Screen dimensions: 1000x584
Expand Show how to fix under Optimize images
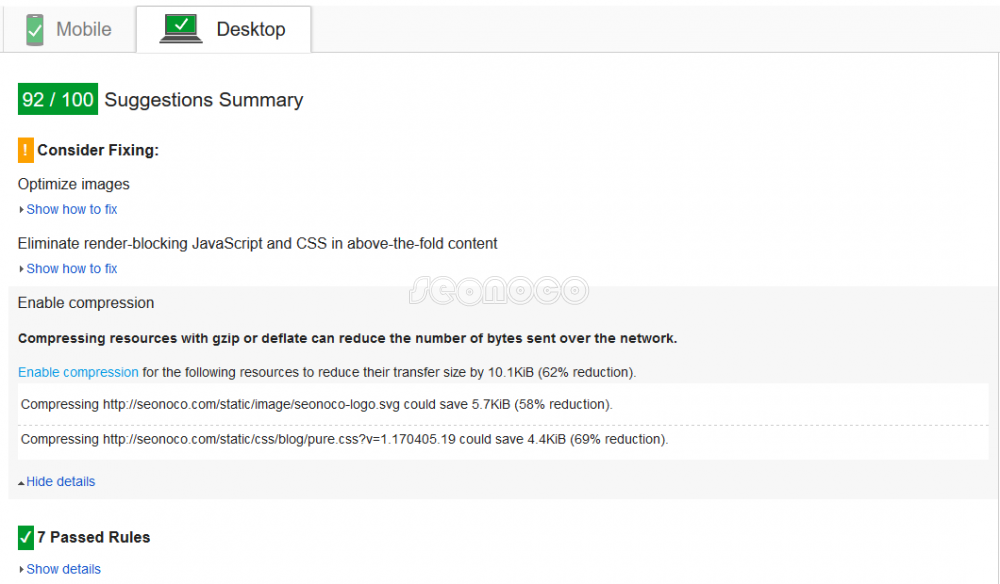(71, 209)
